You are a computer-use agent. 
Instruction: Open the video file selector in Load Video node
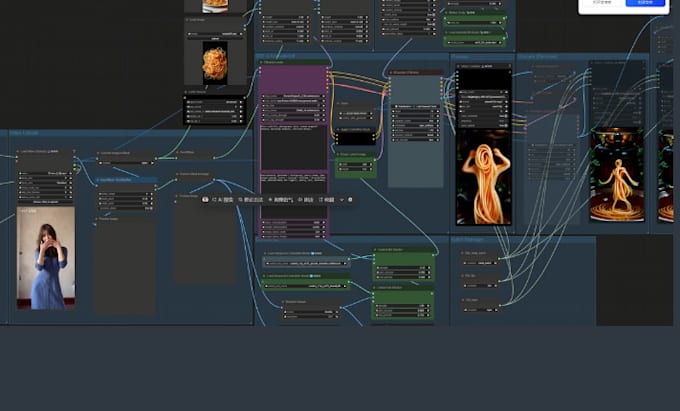pyautogui.click(x=45, y=174)
